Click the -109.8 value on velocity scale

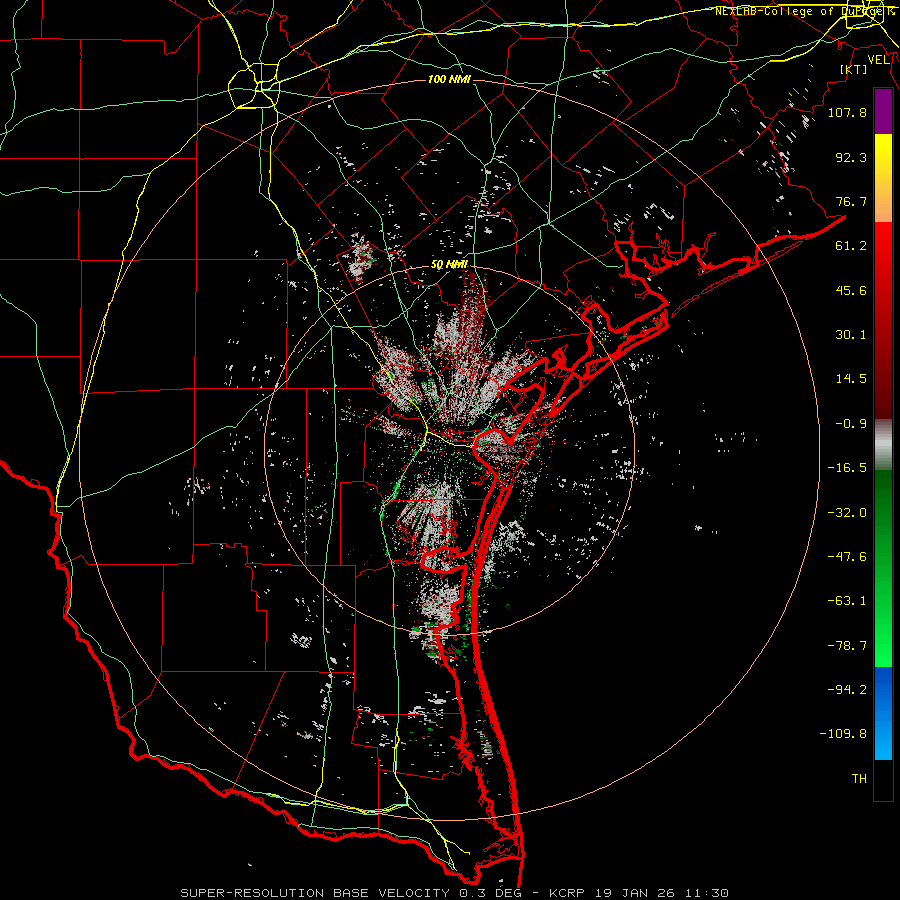coord(843,734)
